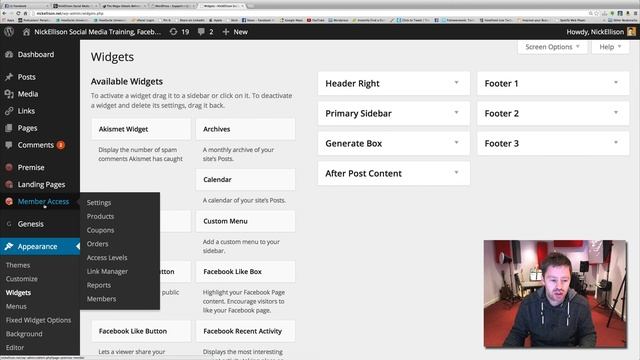The image size is (640, 360).
Task: Click the home icon beside the site name
Action: click(x=26, y=31)
